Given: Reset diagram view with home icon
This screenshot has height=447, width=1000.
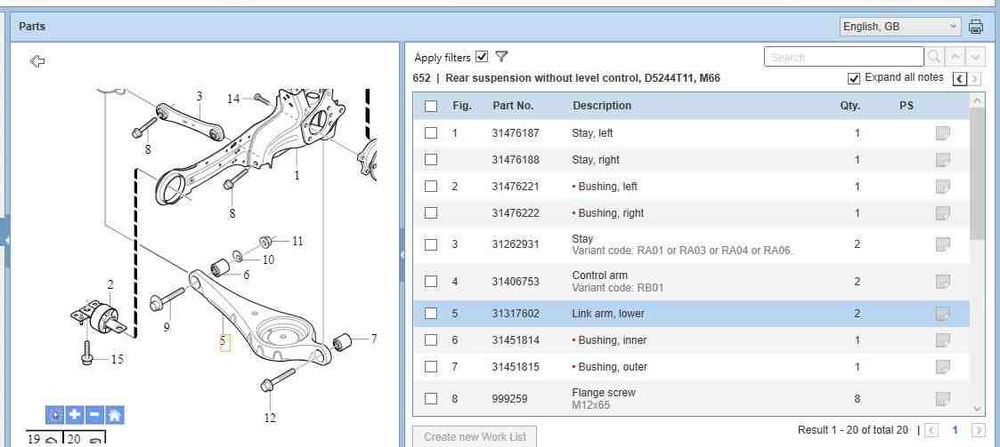Looking at the screenshot, I should click(114, 414).
